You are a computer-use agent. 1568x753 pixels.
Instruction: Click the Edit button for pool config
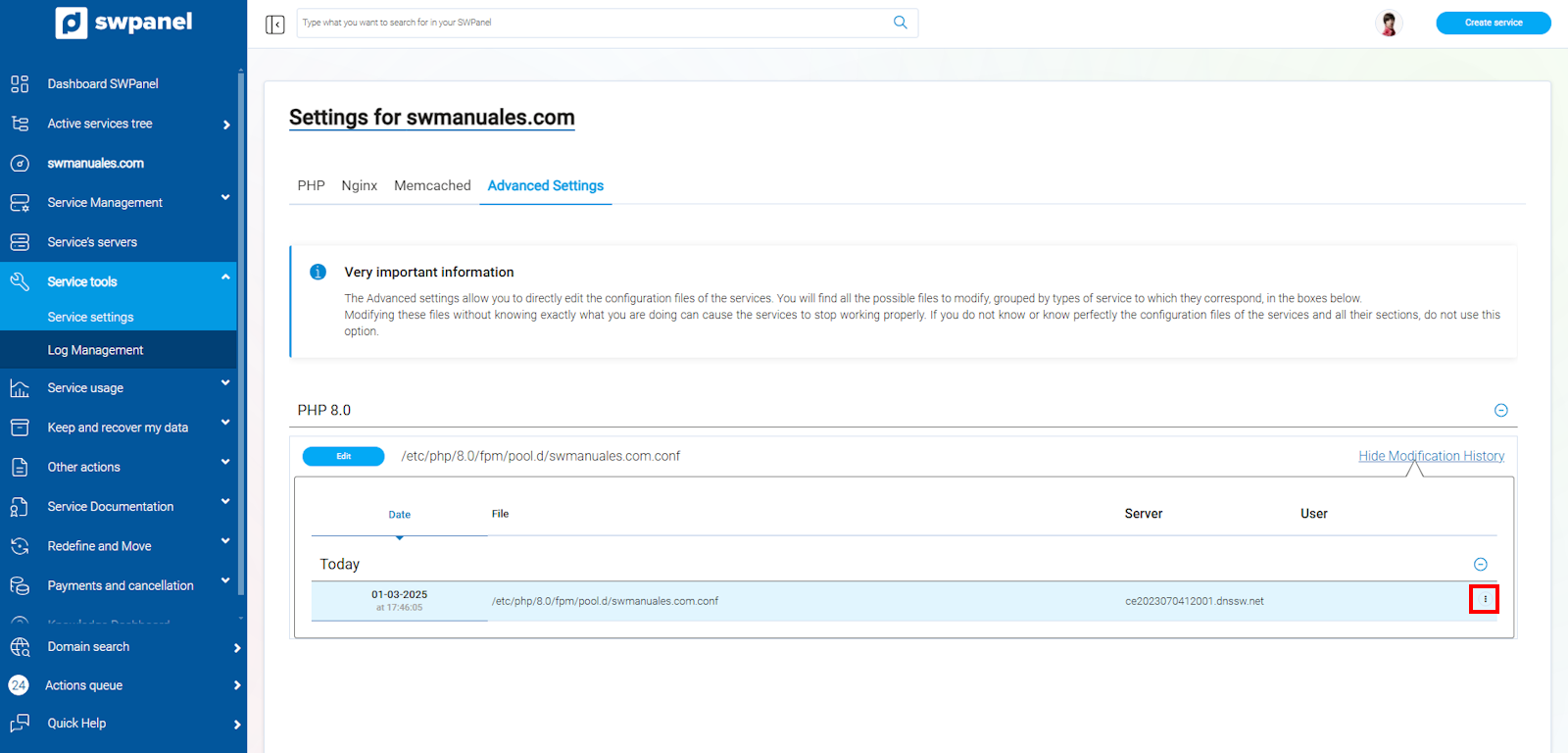[x=343, y=457]
